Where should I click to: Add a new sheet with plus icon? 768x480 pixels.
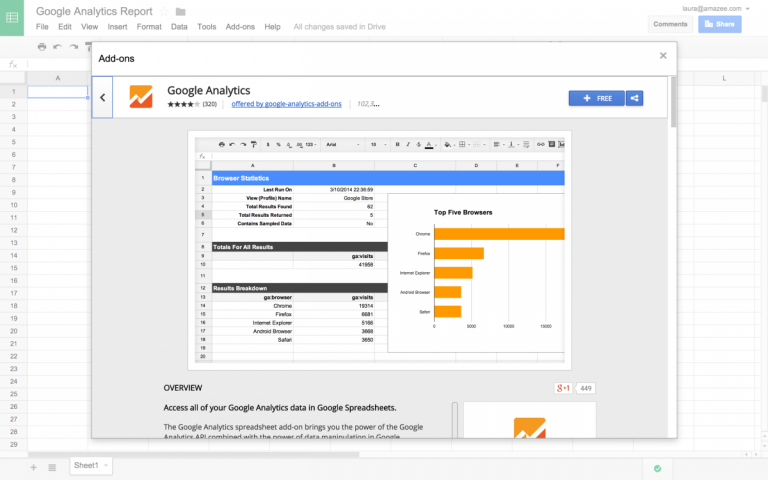(33, 467)
